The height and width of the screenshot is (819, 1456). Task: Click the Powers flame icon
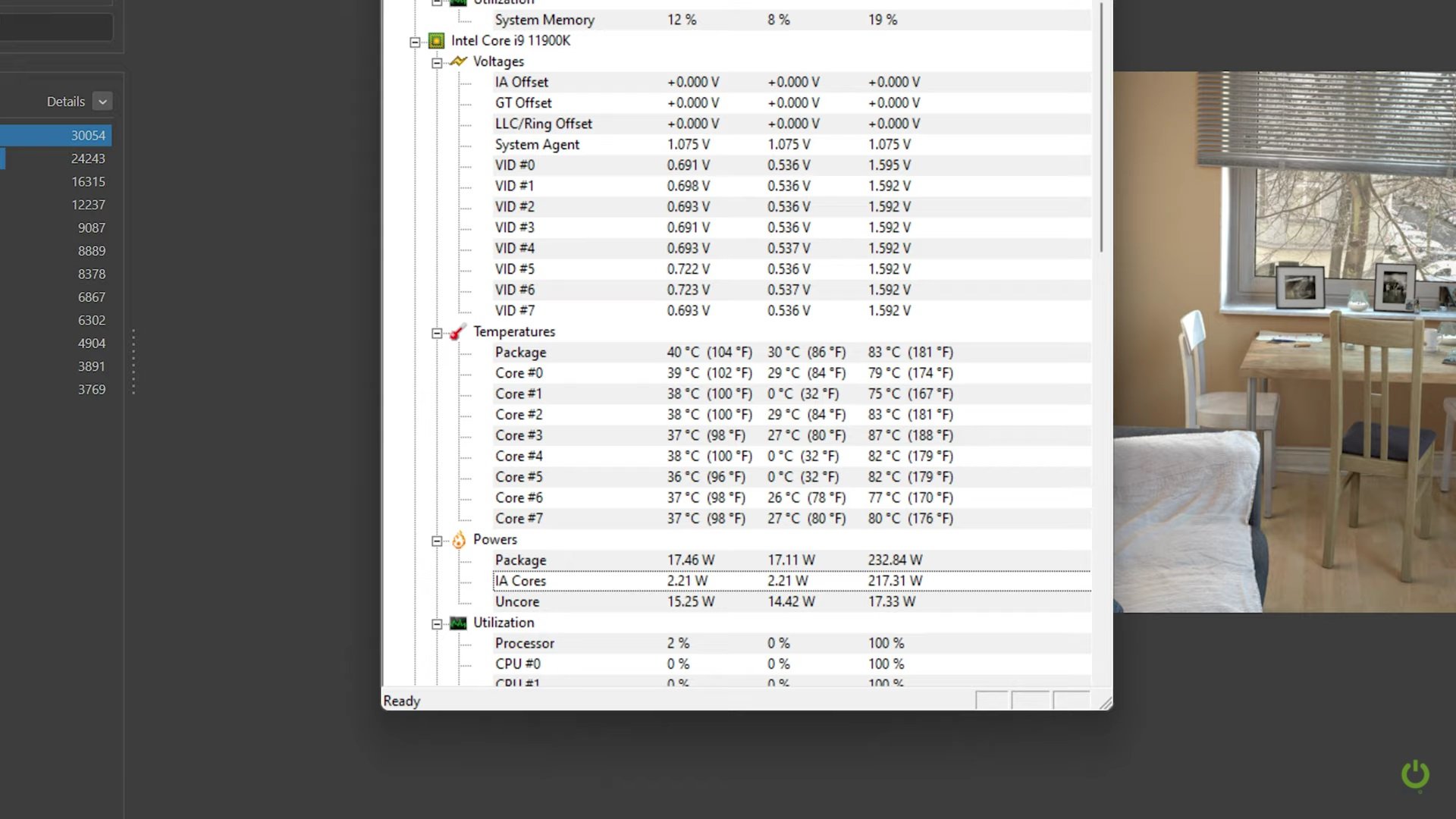[x=459, y=540]
